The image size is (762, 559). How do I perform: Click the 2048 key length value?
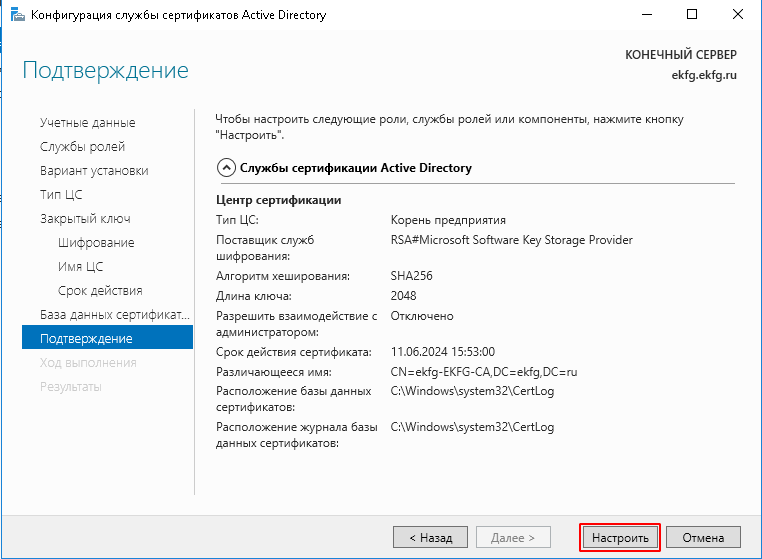click(x=403, y=296)
